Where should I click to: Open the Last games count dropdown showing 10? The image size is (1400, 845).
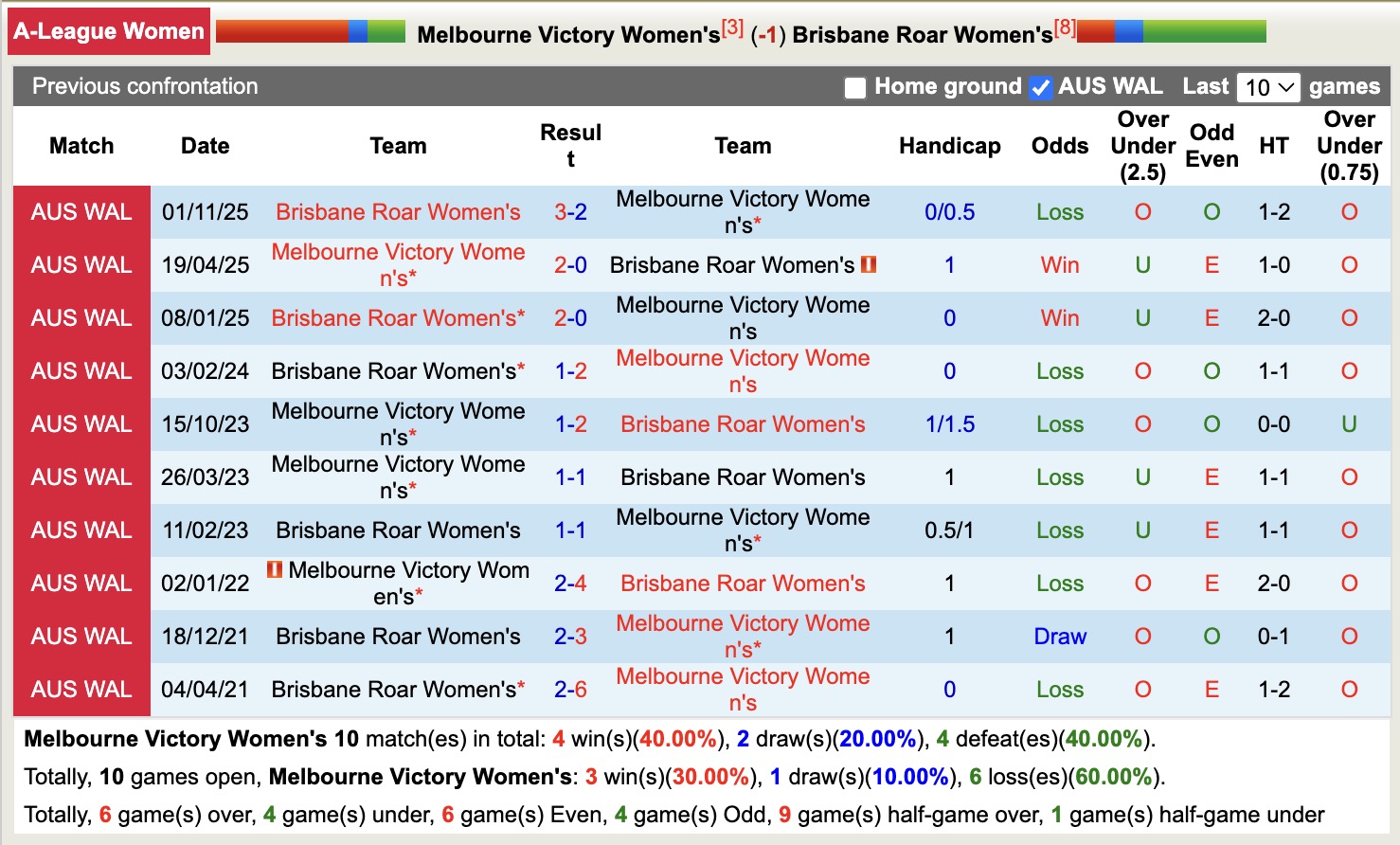[x=1267, y=86]
